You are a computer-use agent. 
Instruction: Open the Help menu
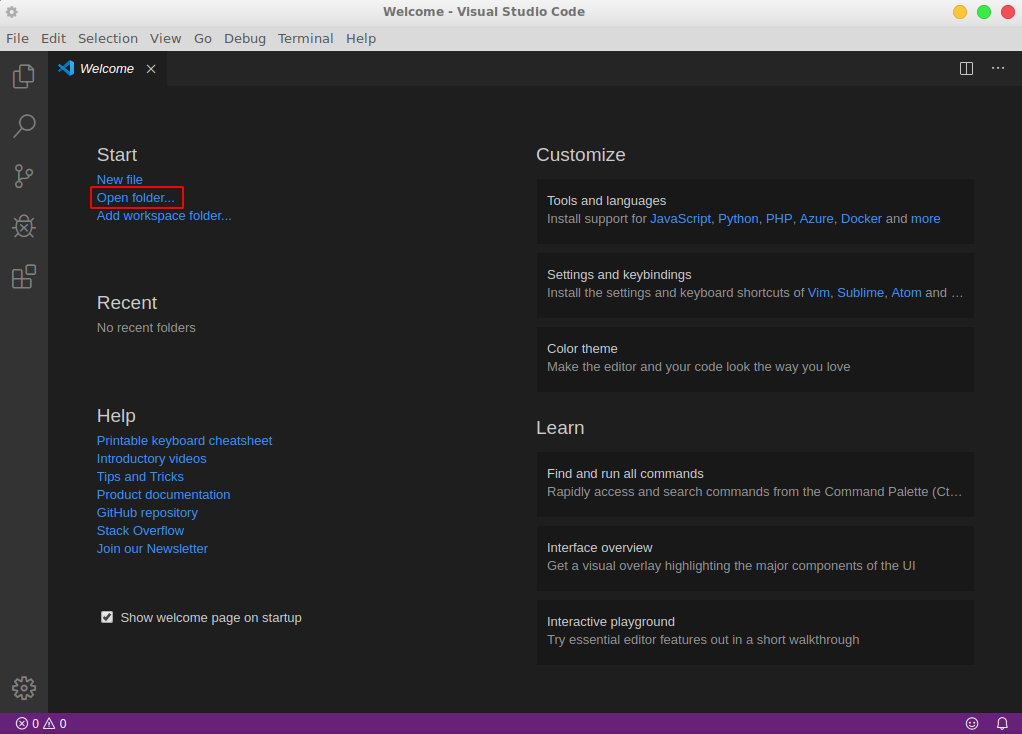pyautogui.click(x=361, y=38)
